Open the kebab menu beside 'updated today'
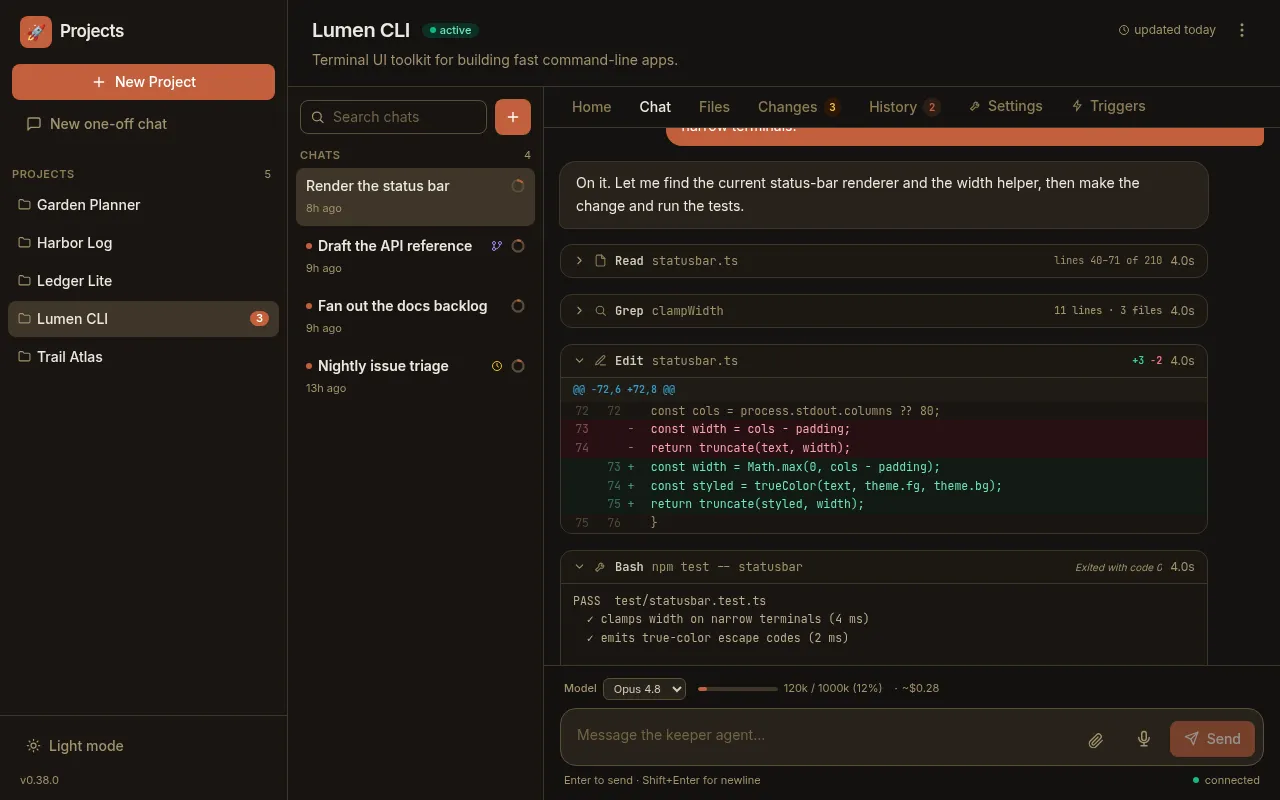The height and width of the screenshot is (800, 1280). pos(1242,30)
